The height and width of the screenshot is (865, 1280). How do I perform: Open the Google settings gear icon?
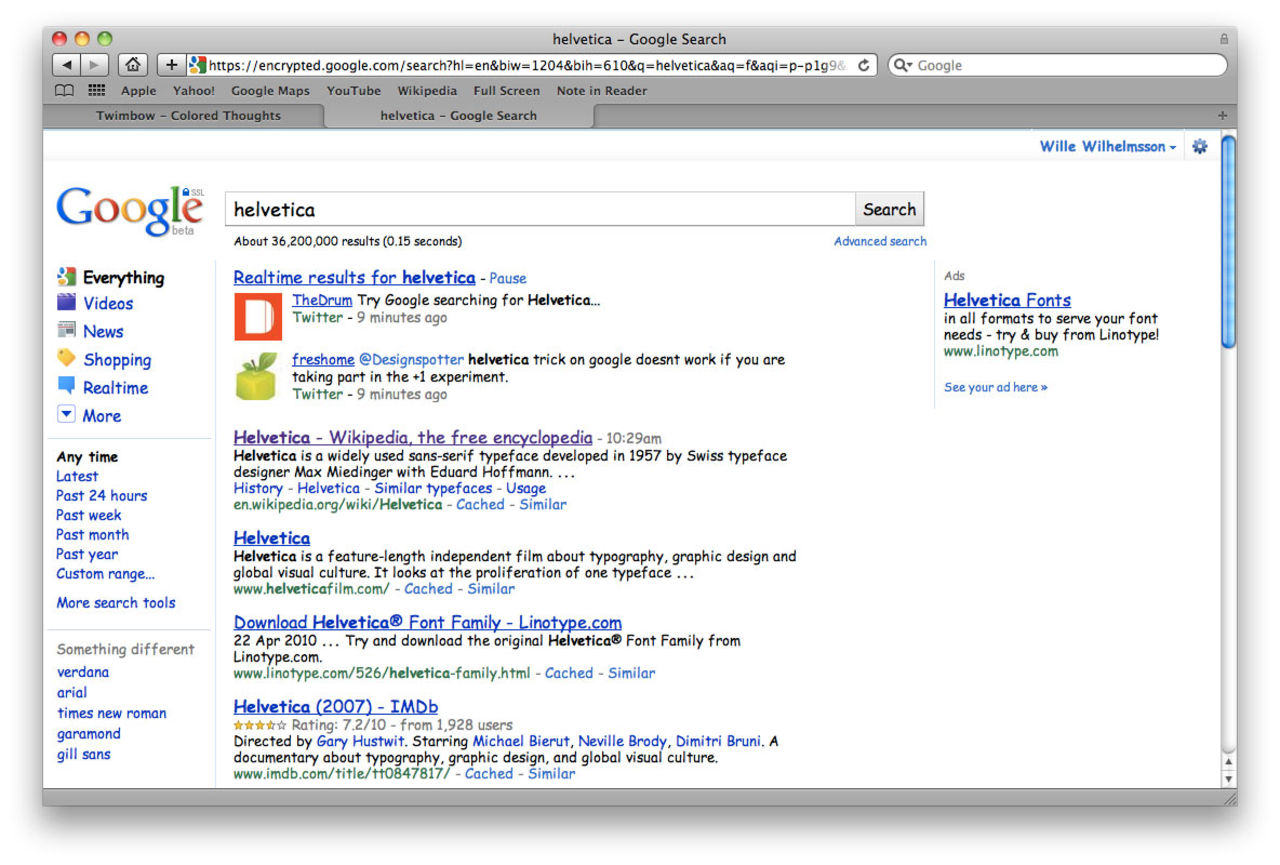pyautogui.click(x=1200, y=146)
